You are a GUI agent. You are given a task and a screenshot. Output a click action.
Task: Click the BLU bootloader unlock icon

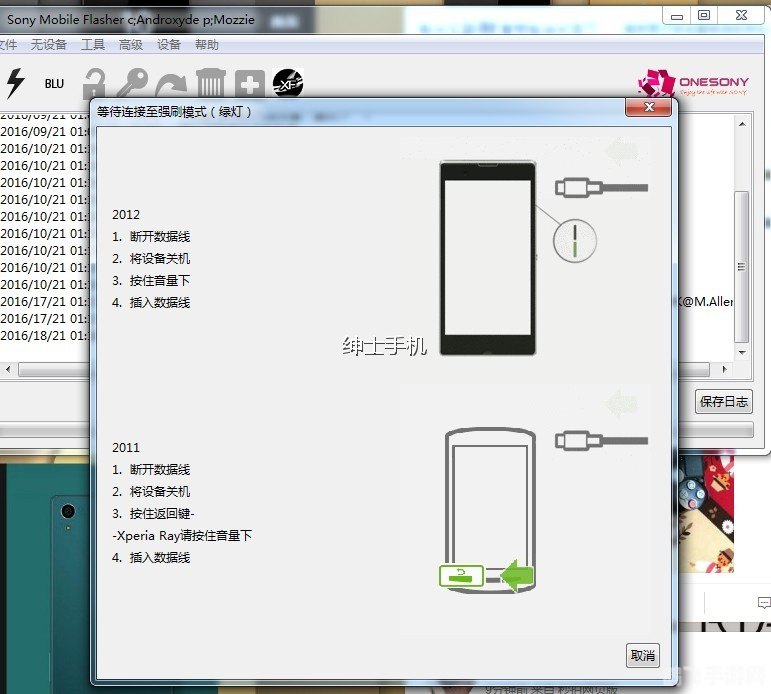pyautogui.click(x=54, y=84)
